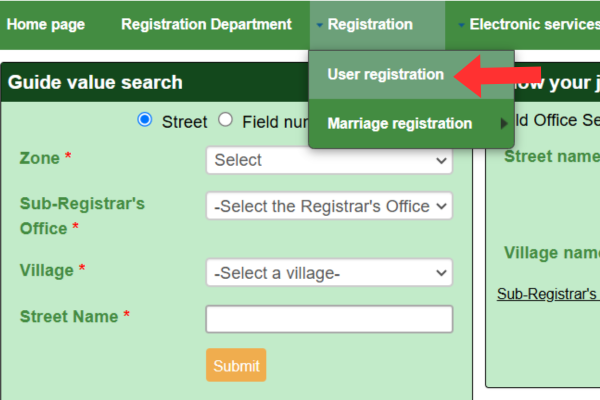Click the orange Submit button
Image resolution: width=600 pixels, height=400 pixels.
click(236, 365)
